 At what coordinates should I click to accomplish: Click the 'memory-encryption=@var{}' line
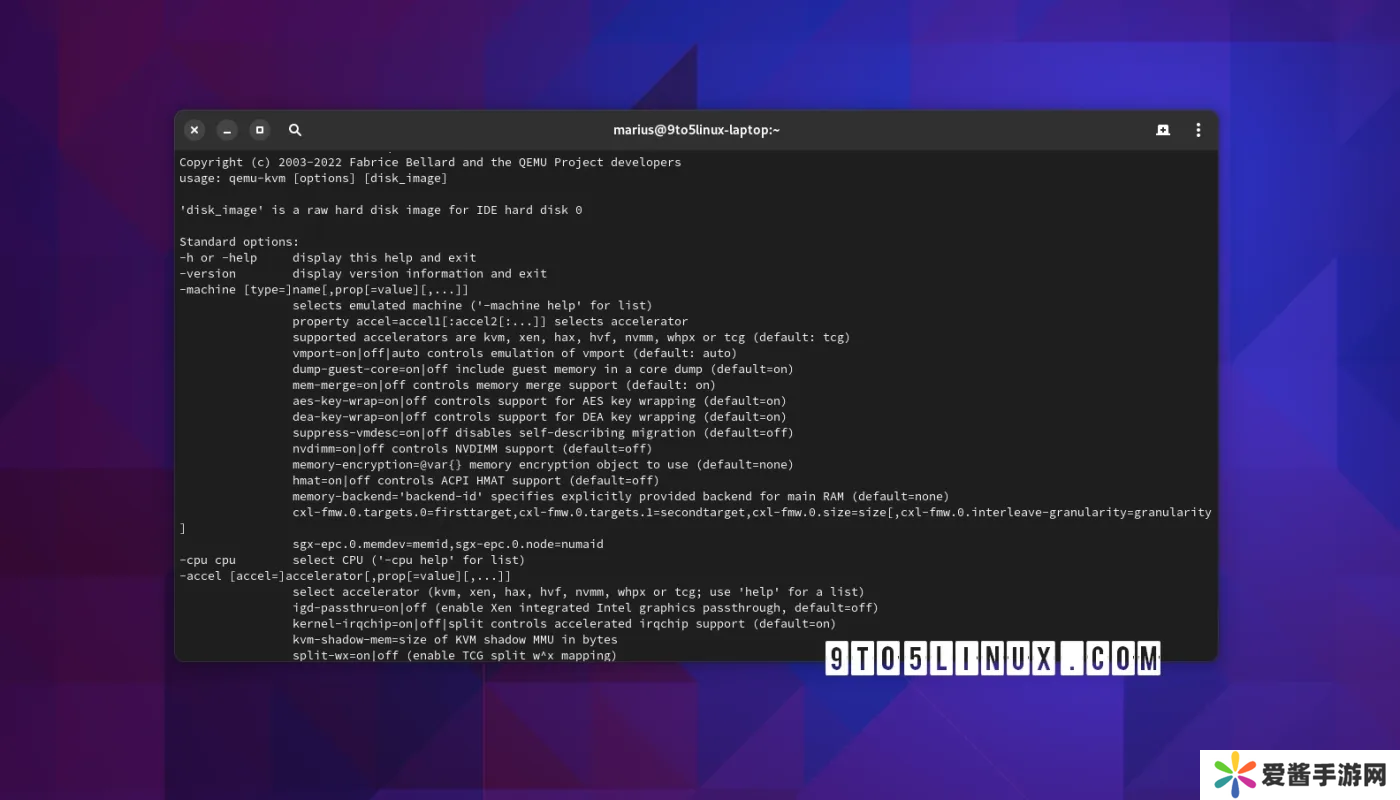542,465
